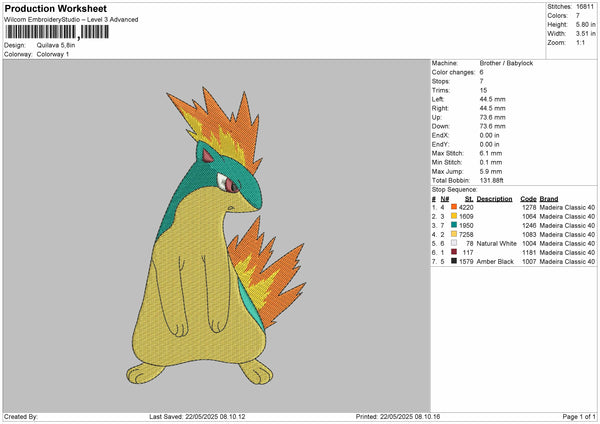The image size is (600, 424).
Task: Click the 'Brand' column header
Action: 549,199
